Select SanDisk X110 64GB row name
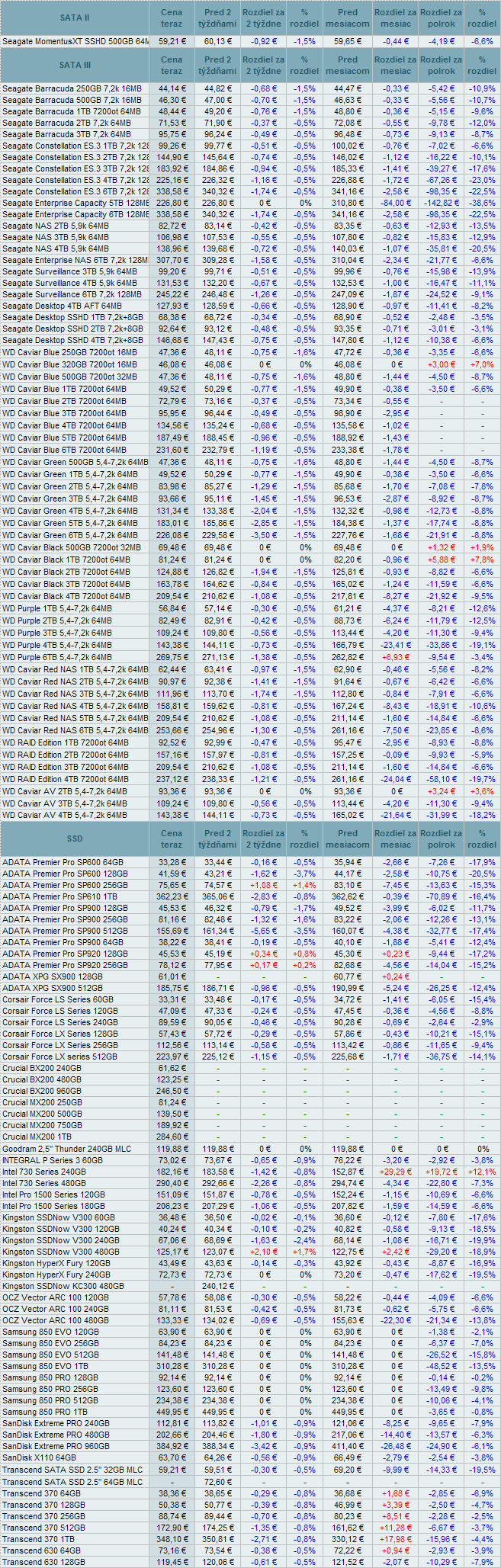 coord(38,1457)
